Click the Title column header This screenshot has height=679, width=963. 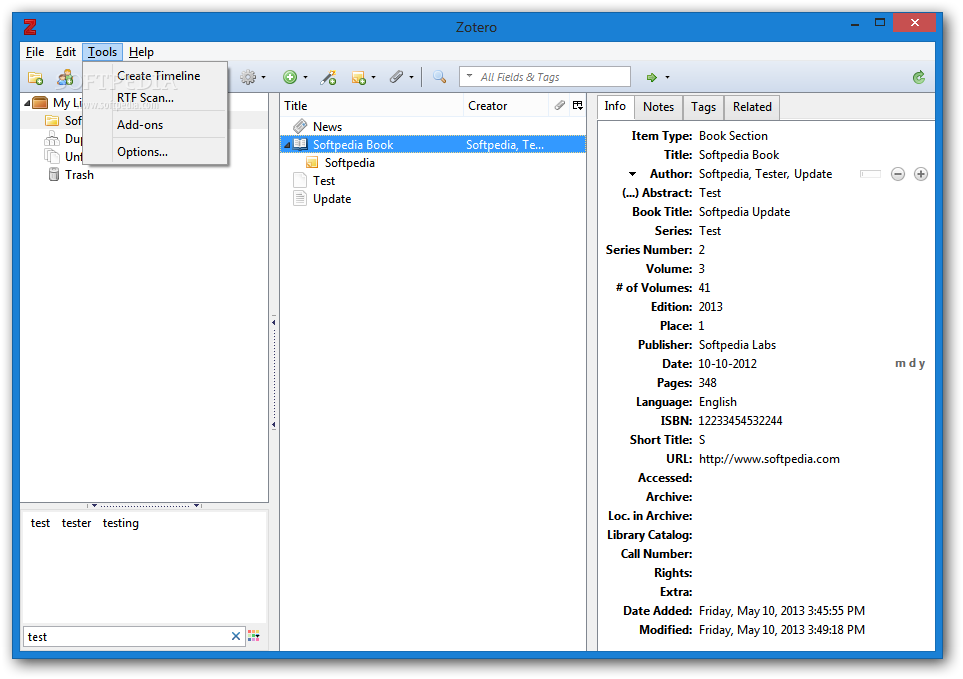(x=372, y=106)
